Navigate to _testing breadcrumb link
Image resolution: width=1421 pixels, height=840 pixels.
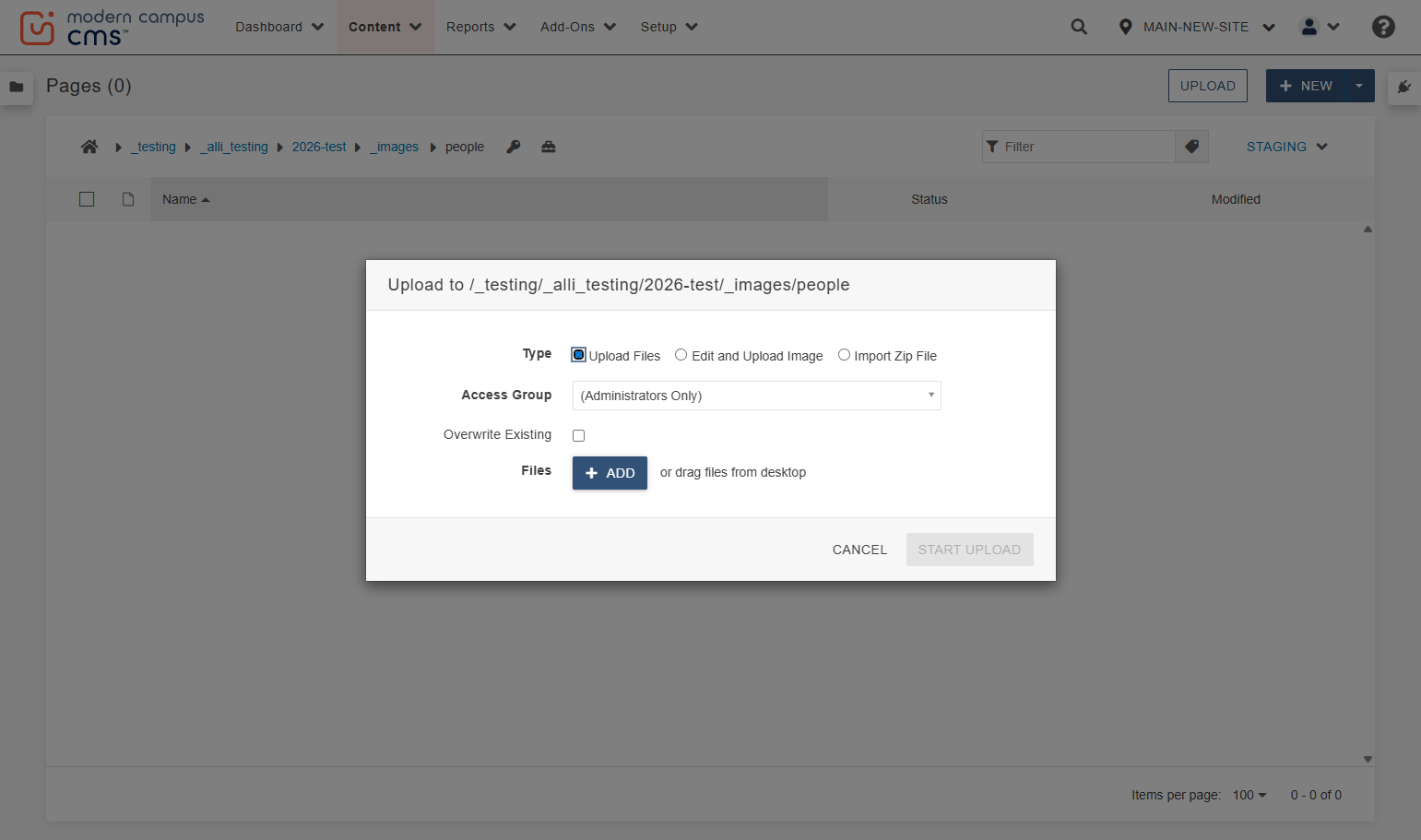[153, 147]
